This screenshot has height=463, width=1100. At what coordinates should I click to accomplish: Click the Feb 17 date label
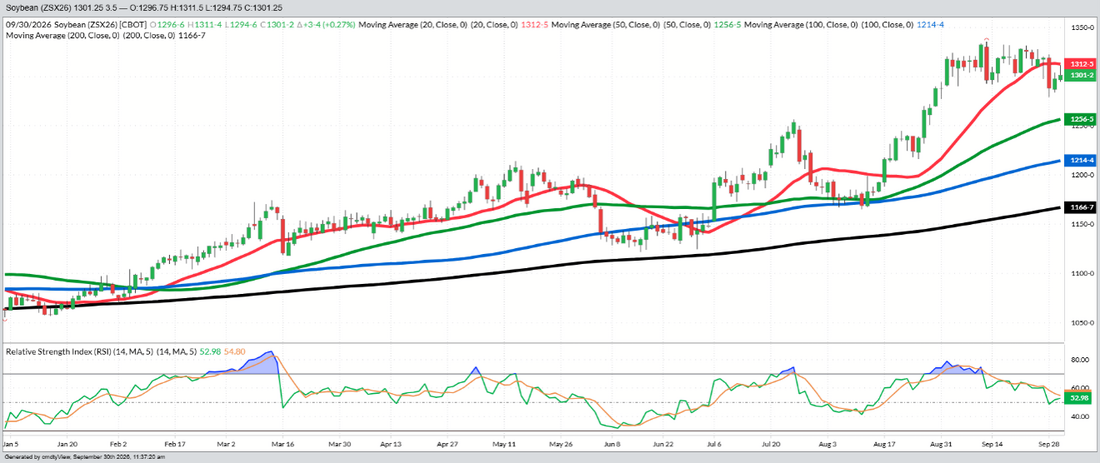click(x=175, y=444)
